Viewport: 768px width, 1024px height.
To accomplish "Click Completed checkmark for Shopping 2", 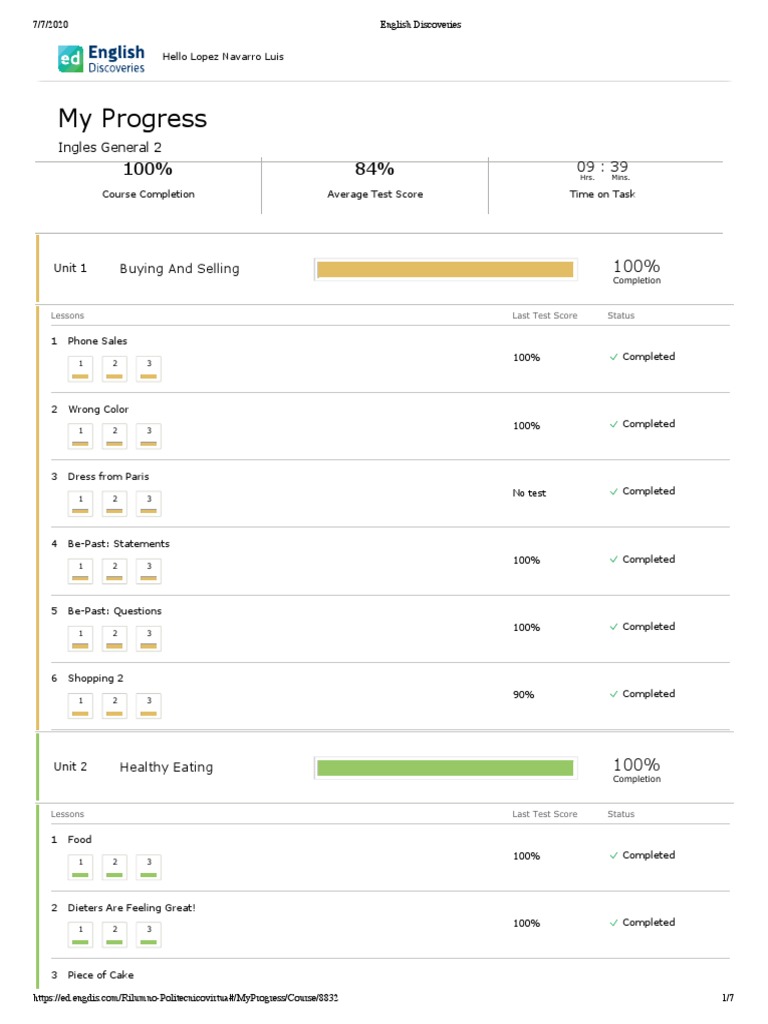I will [614, 694].
